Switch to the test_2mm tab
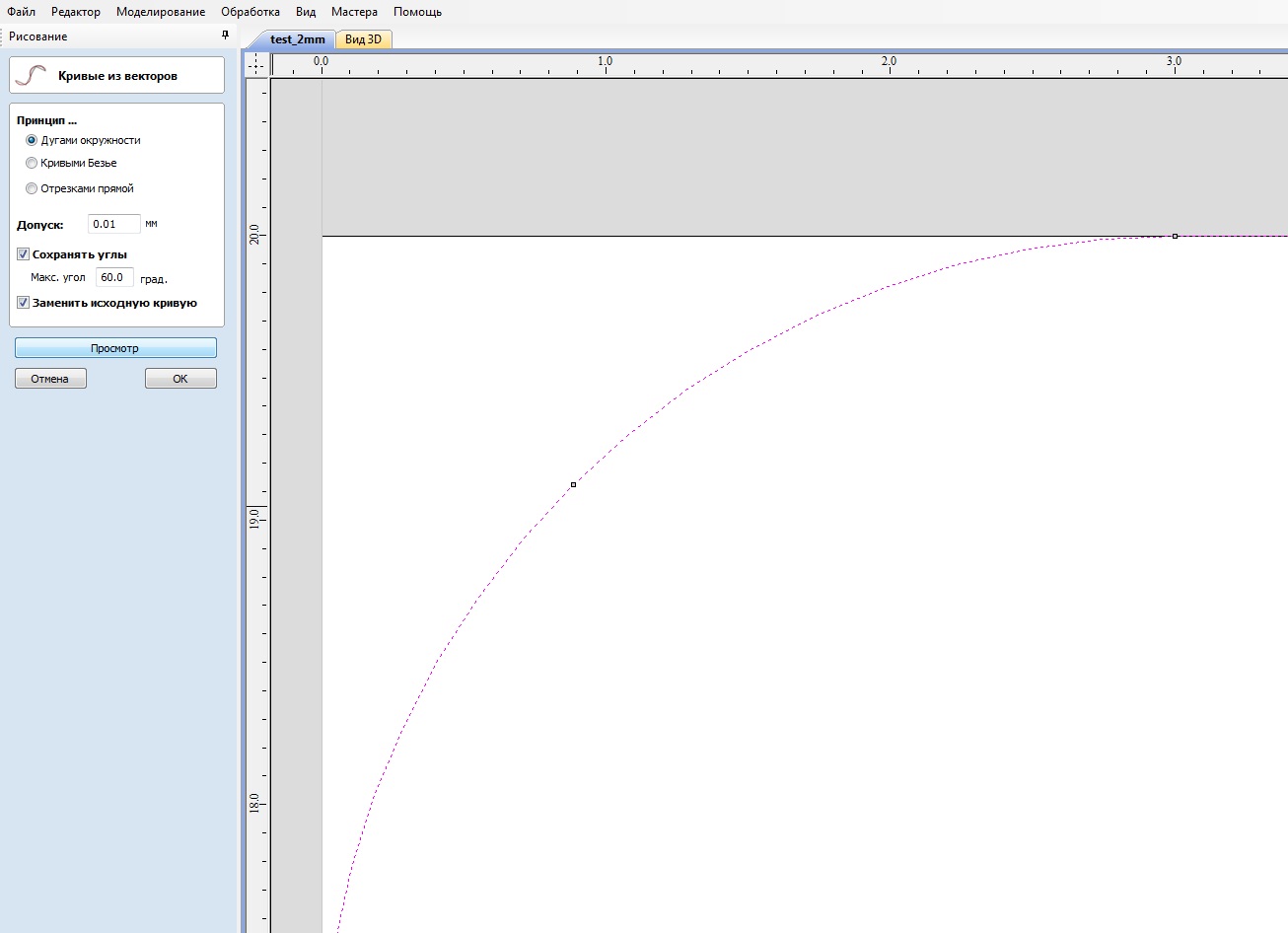The height and width of the screenshot is (933, 1288). (297, 39)
